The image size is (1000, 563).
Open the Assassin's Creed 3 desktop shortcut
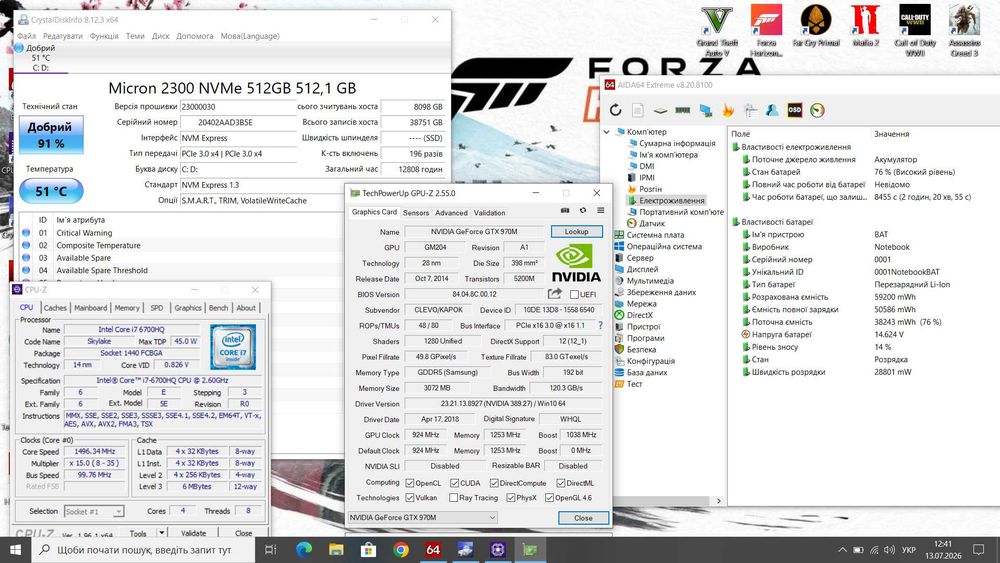point(964,29)
